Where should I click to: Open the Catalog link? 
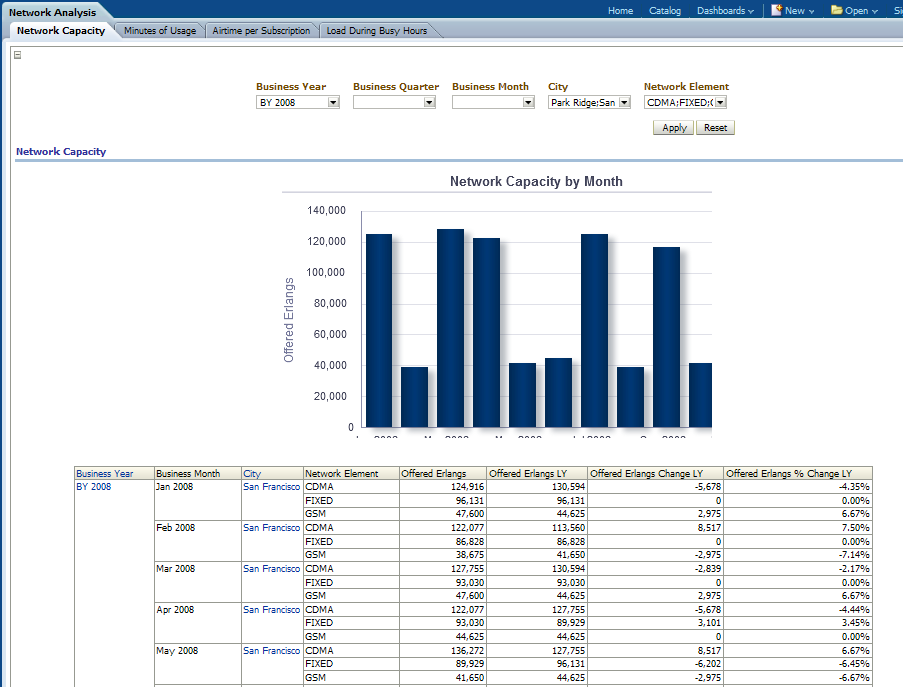pyautogui.click(x=665, y=11)
